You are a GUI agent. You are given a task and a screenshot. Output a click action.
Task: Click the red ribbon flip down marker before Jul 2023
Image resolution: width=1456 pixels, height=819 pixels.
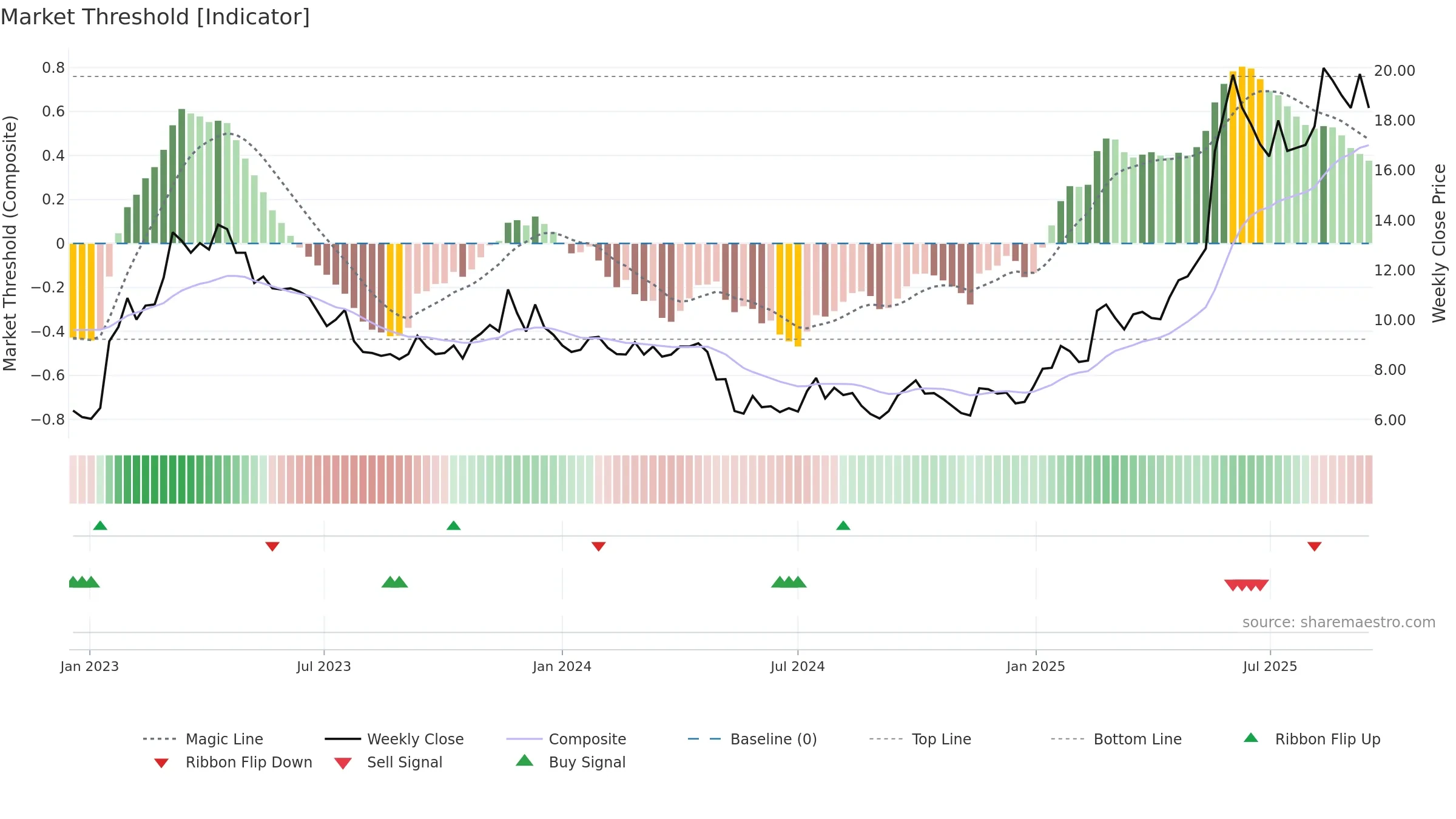pyautogui.click(x=272, y=547)
